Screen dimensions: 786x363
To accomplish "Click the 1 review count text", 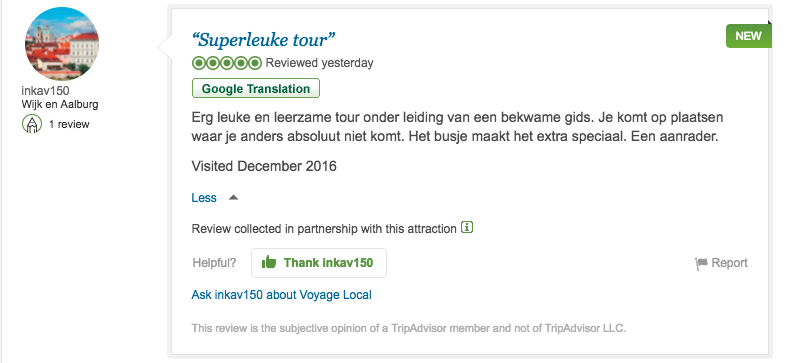I will 69,124.
